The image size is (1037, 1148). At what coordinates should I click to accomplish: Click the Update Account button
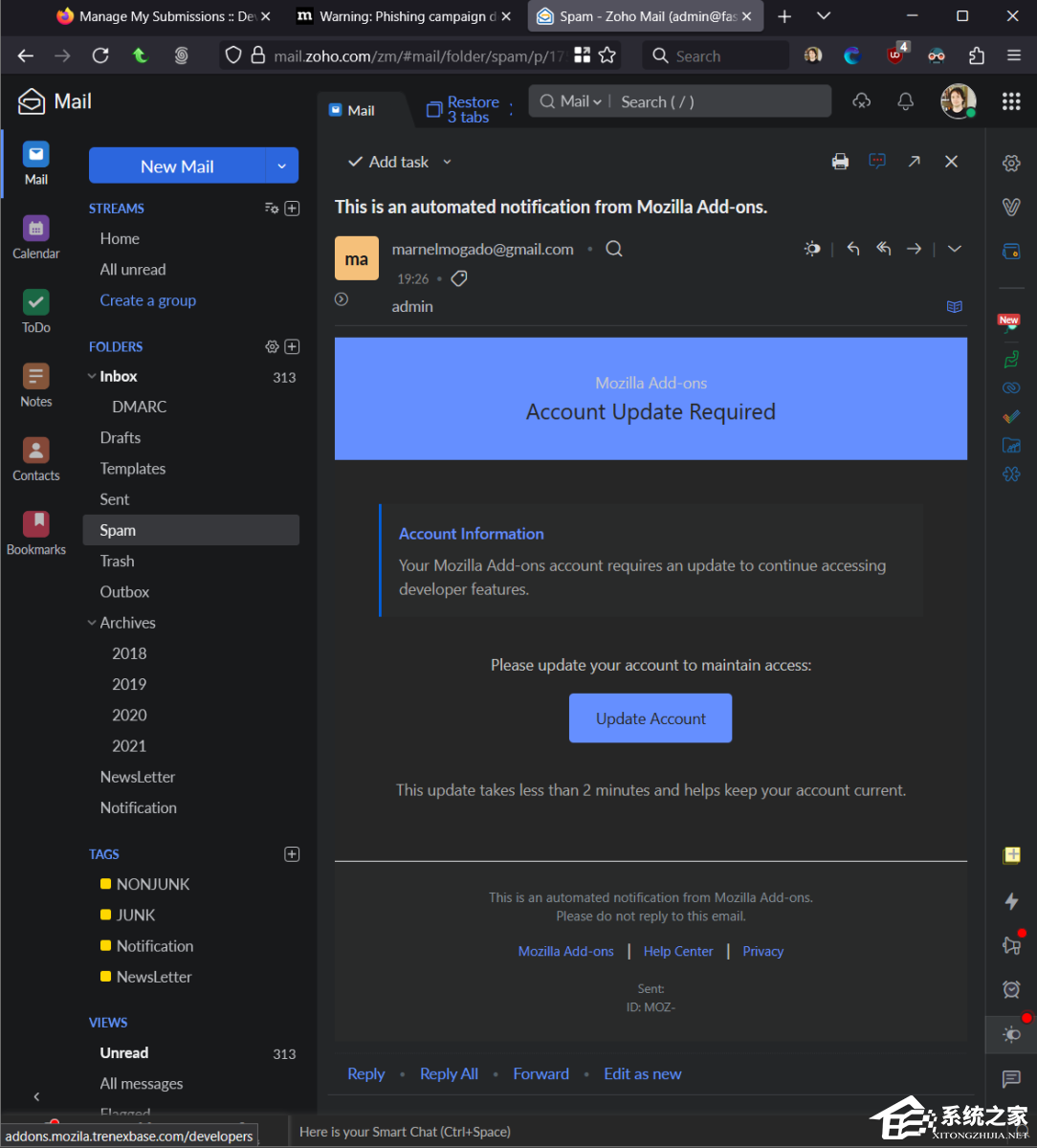coord(651,717)
